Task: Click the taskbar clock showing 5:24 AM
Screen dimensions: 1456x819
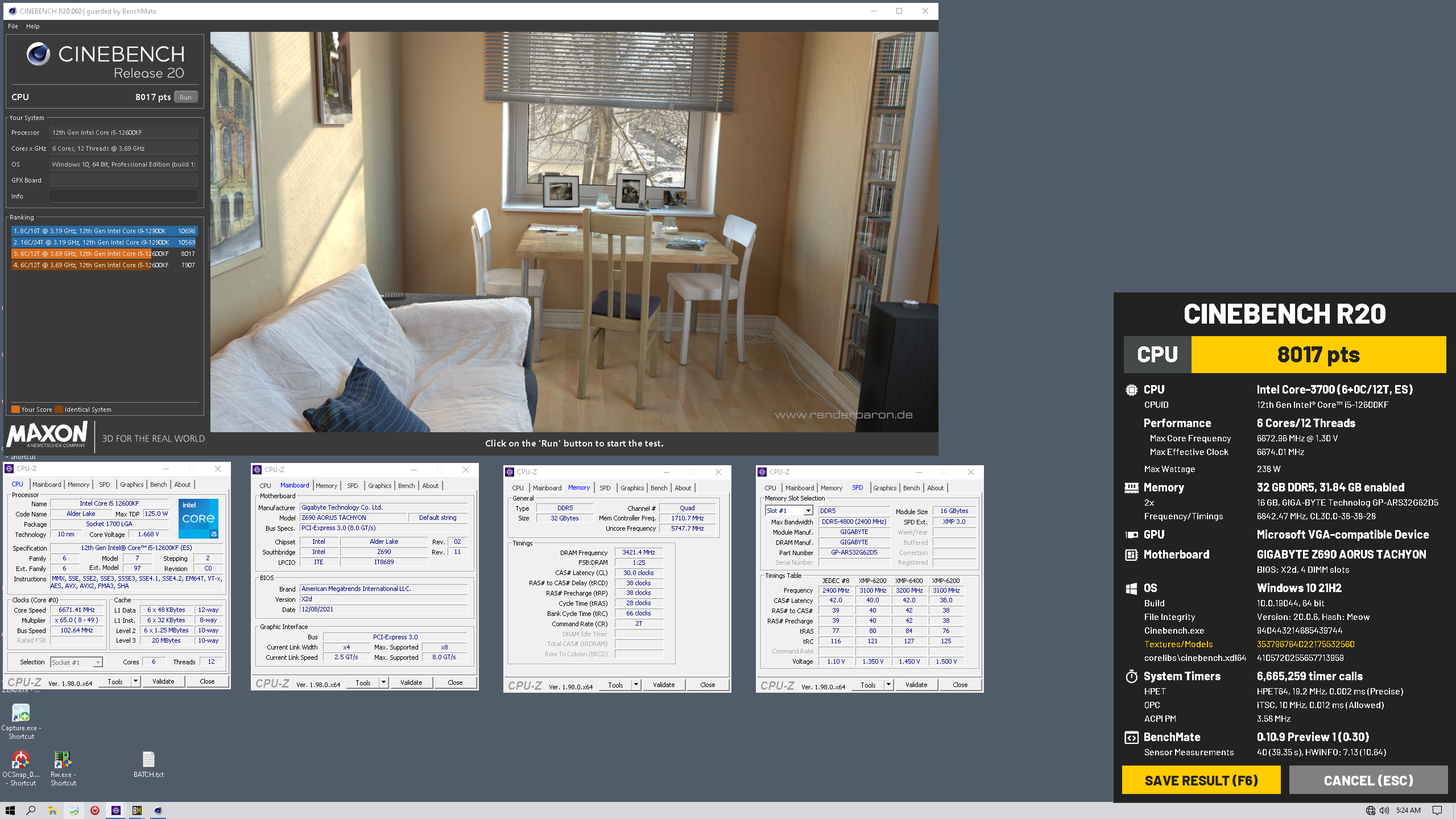Action: tap(1408, 810)
